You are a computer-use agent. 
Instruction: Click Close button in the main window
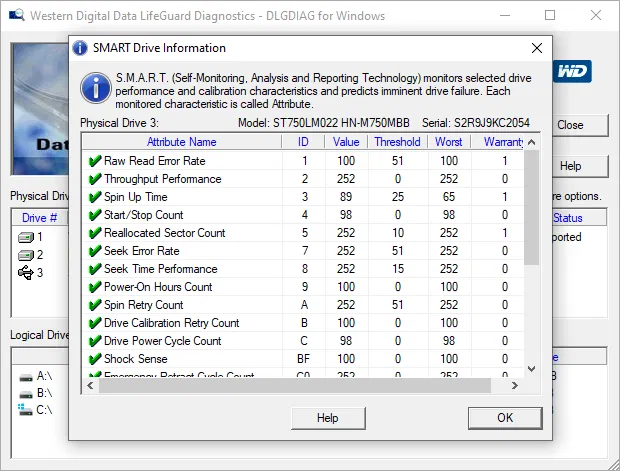coord(580,125)
